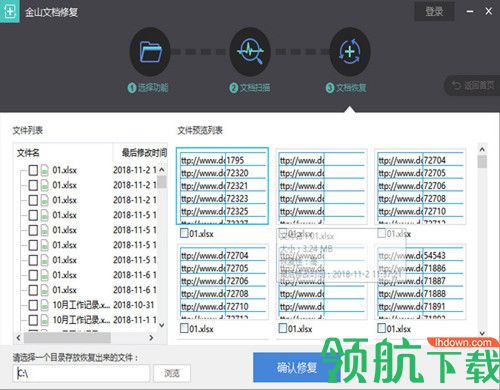Minimize the 金山文档修复 window

click(x=470, y=11)
